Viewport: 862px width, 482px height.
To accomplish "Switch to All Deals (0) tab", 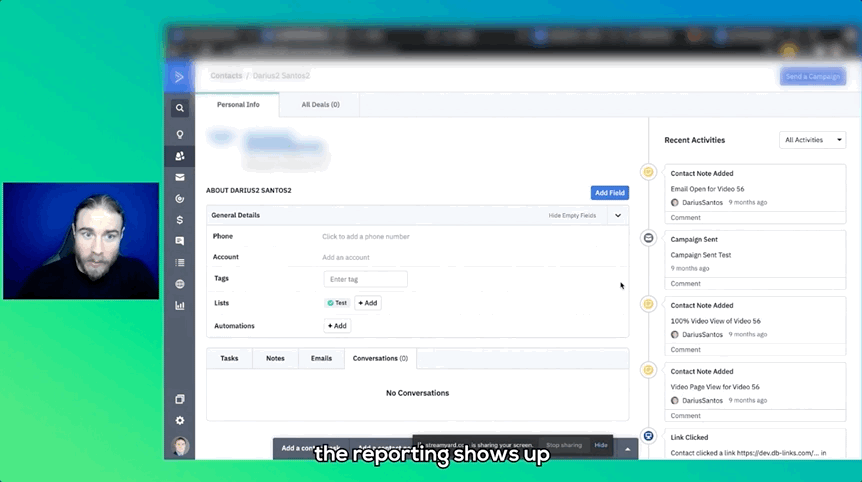I will 321,104.
